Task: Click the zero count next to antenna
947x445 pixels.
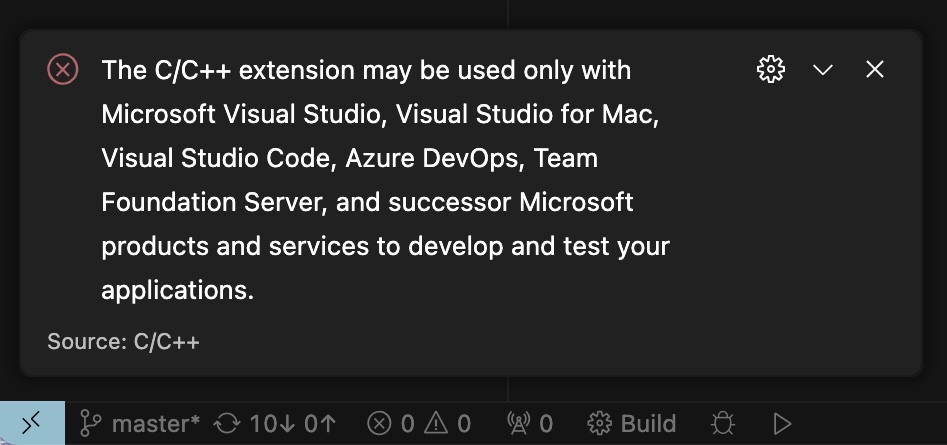Action: point(546,424)
